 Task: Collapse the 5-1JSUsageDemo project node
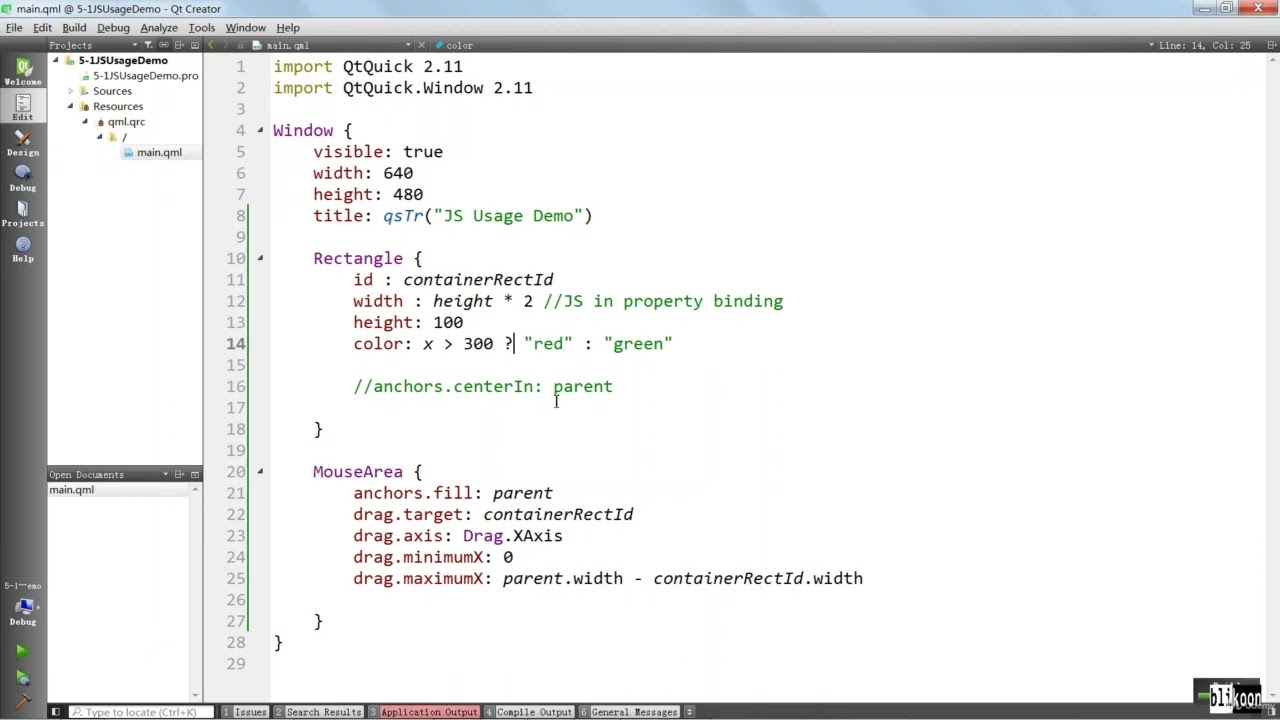57,60
